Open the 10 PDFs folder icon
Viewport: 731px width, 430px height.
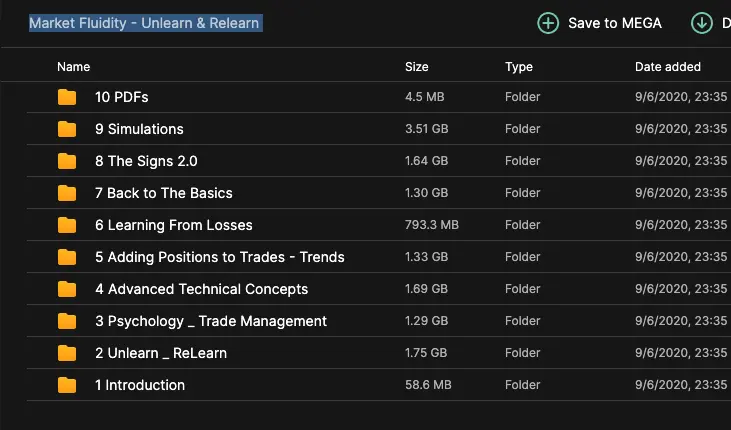pos(67,97)
